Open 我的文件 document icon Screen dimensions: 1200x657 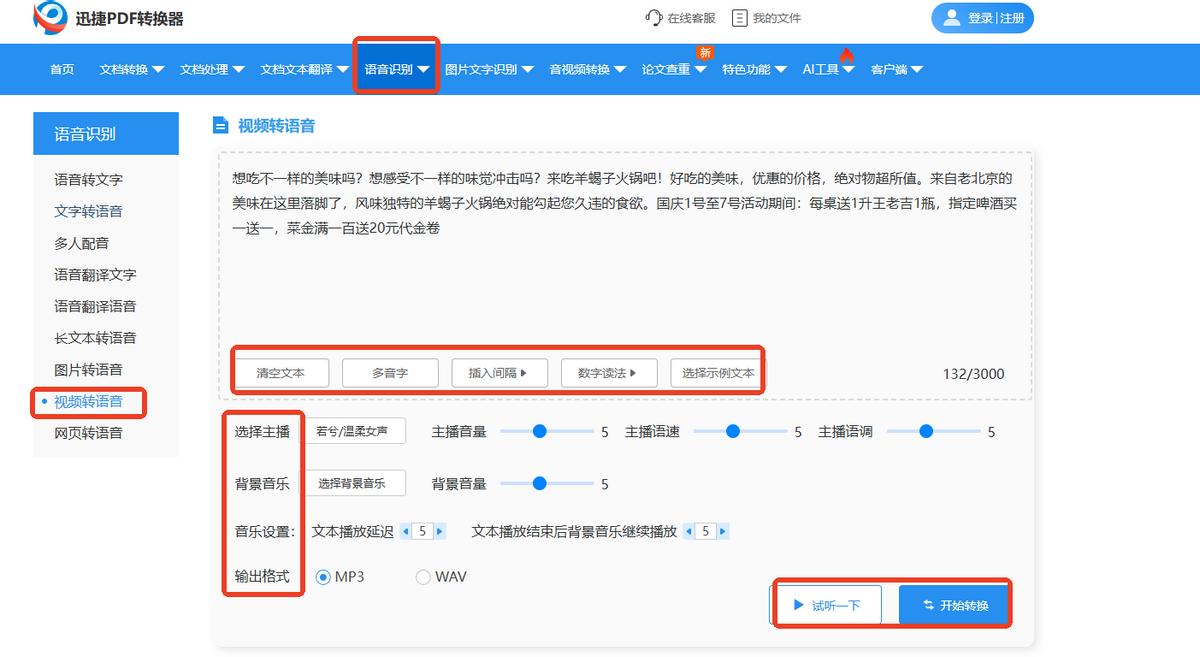pyautogui.click(x=740, y=18)
